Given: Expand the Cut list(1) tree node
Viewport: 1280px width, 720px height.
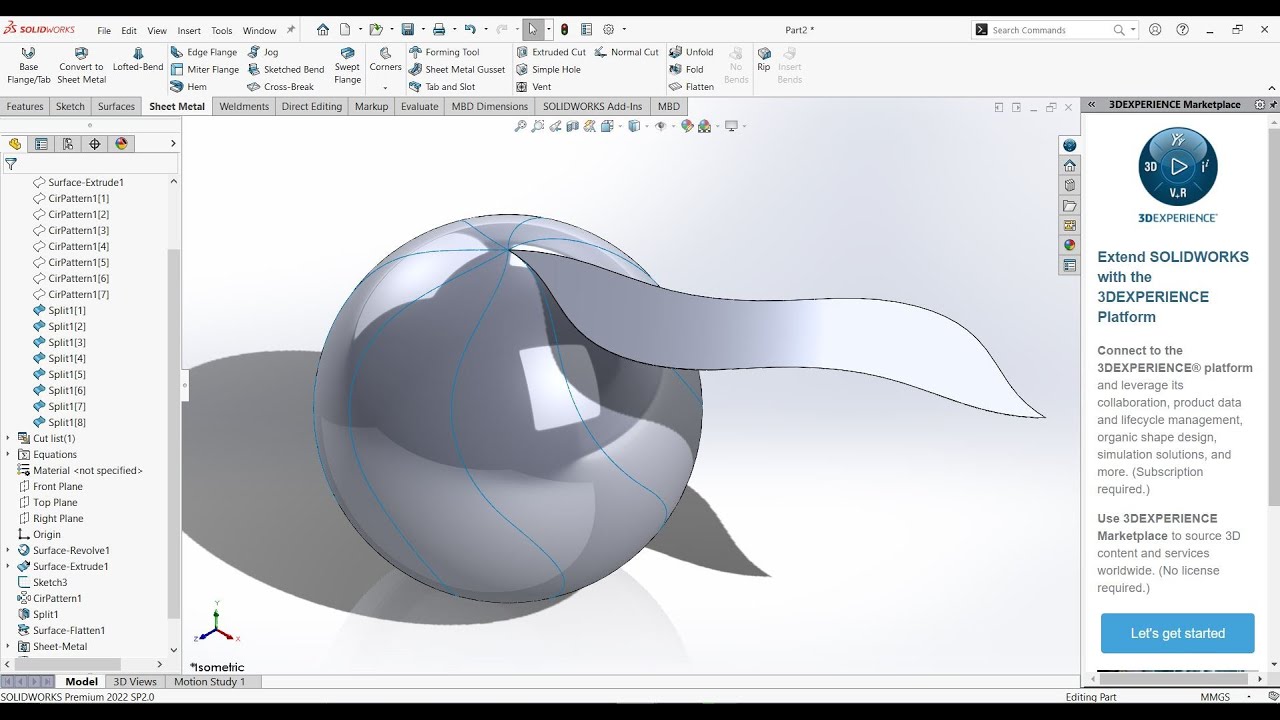Looking at the screenshot, I should pos(8,438).
